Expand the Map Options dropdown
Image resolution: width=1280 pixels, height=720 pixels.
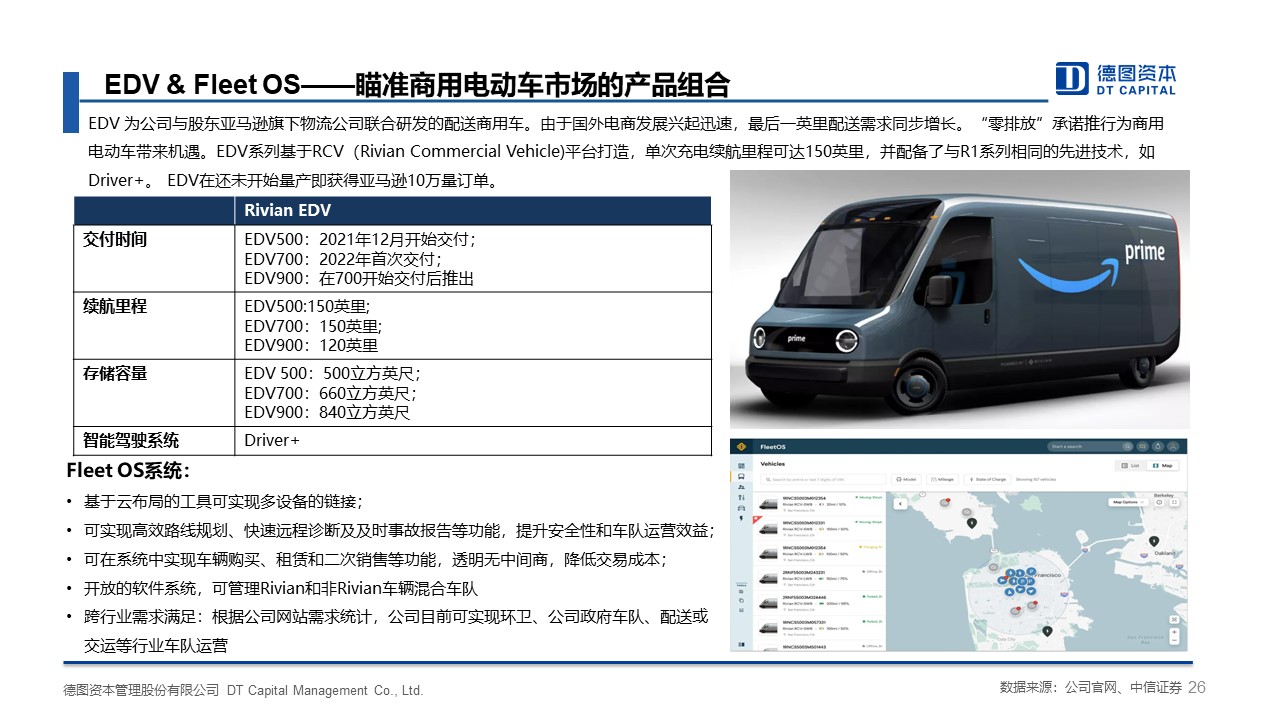[x=1128, y=502]
